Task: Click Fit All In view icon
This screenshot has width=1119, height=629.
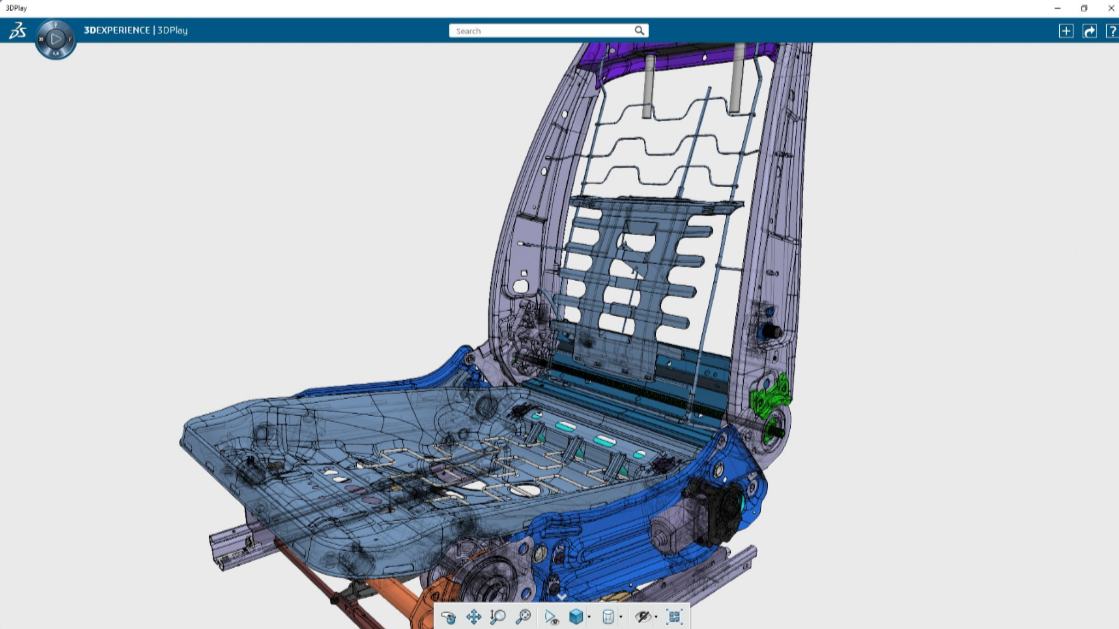Action: [x=674, y=617]
